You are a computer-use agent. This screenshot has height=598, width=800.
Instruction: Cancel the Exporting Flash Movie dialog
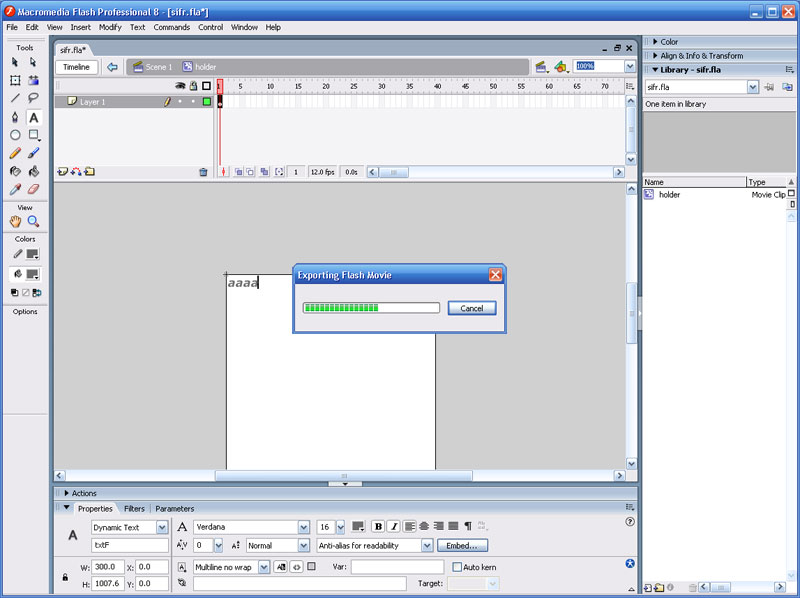472,308
